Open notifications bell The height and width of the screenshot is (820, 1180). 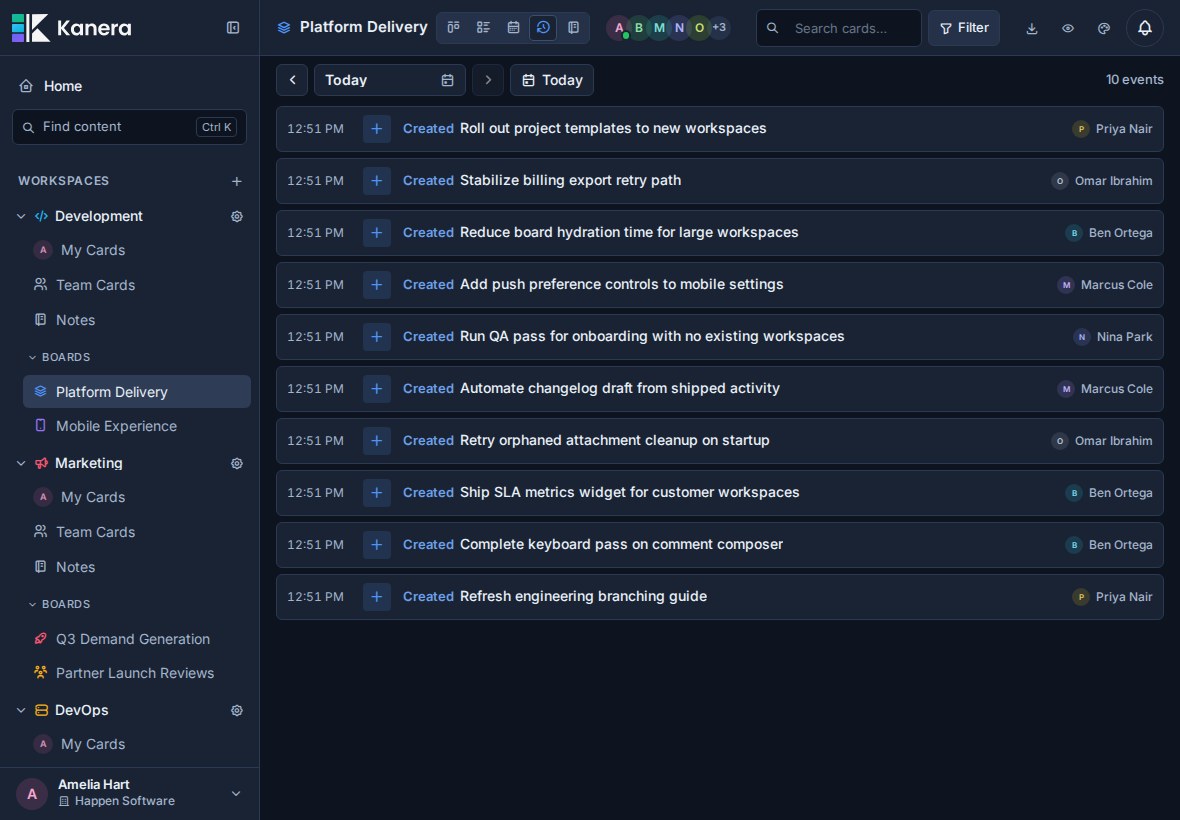click(x=1145, y=28)
